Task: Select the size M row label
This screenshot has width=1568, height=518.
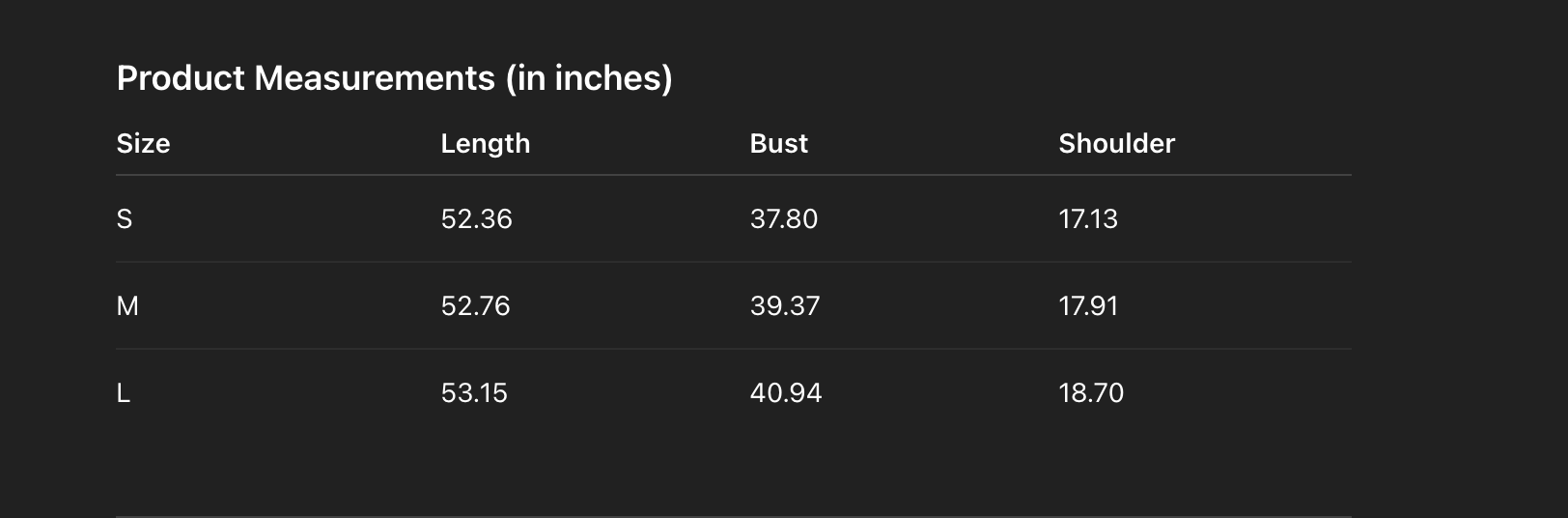Action: [x=127, y=306]
